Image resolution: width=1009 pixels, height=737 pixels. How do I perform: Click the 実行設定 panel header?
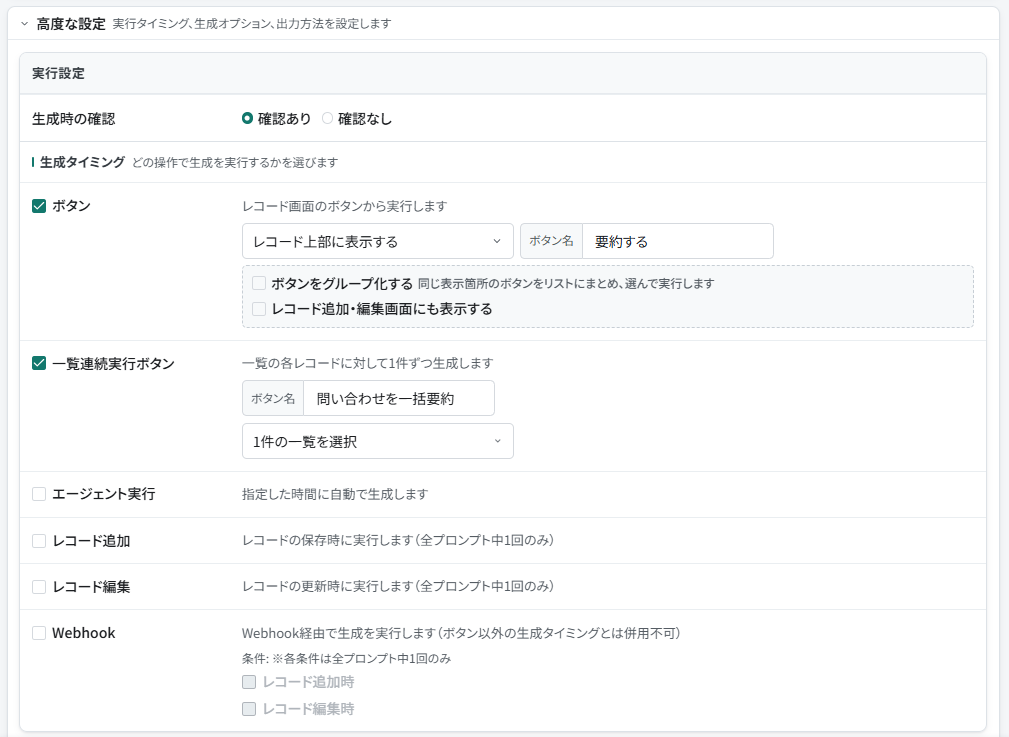click(x=503, y=73)
